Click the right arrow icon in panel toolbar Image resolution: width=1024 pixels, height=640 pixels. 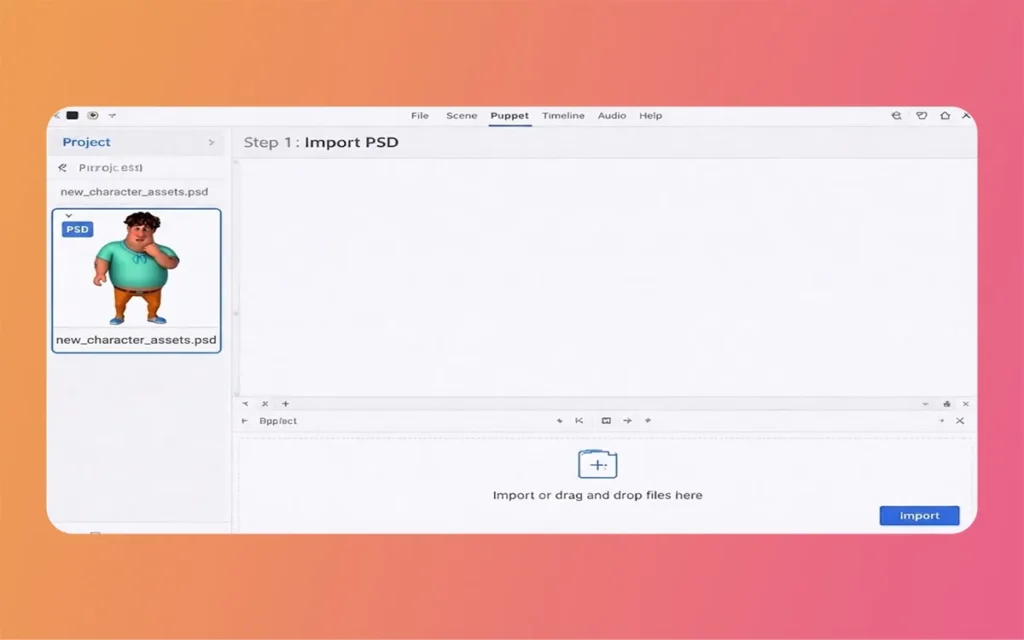point(627,421)
